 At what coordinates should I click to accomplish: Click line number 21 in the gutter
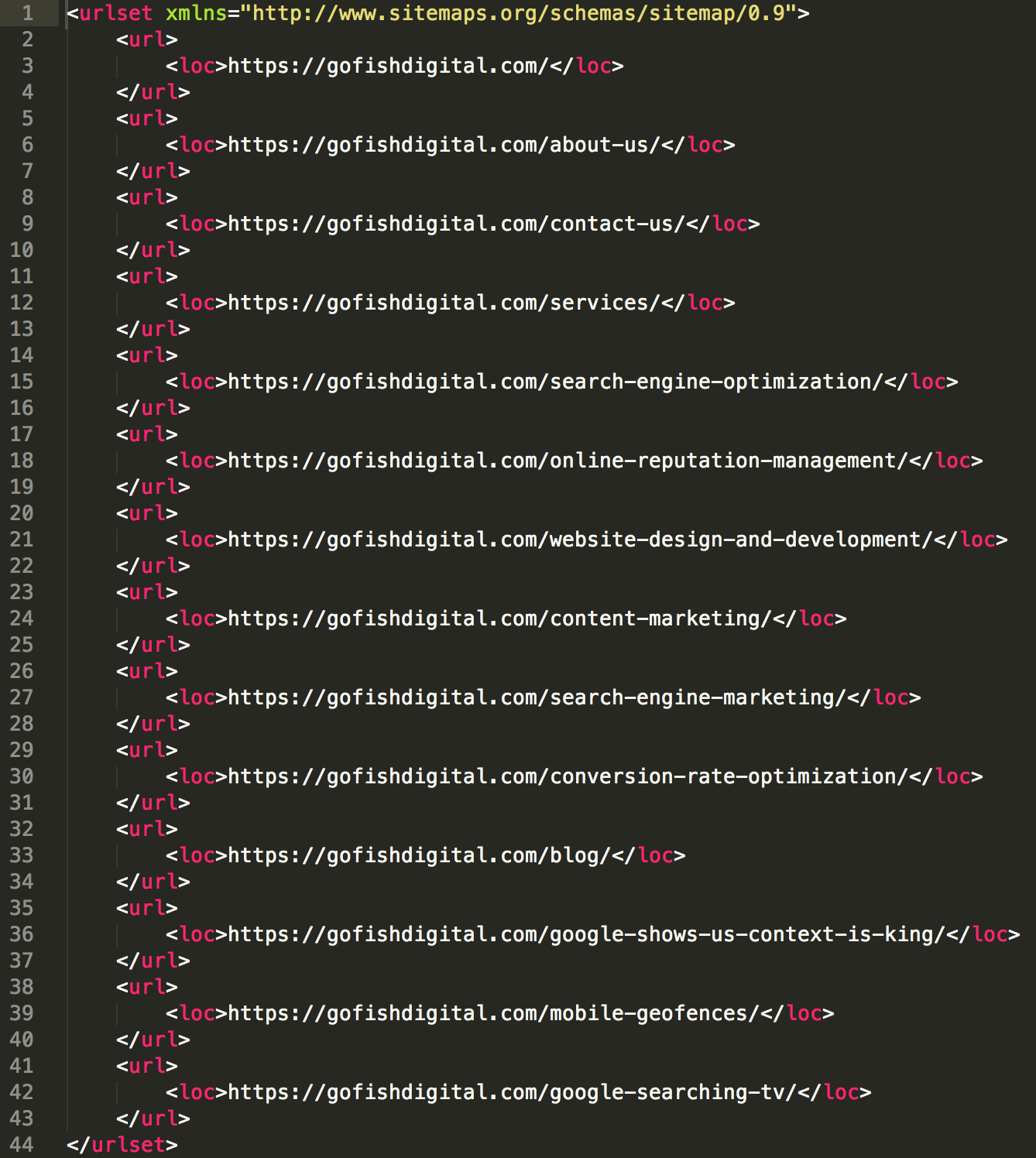click(22, 540)
